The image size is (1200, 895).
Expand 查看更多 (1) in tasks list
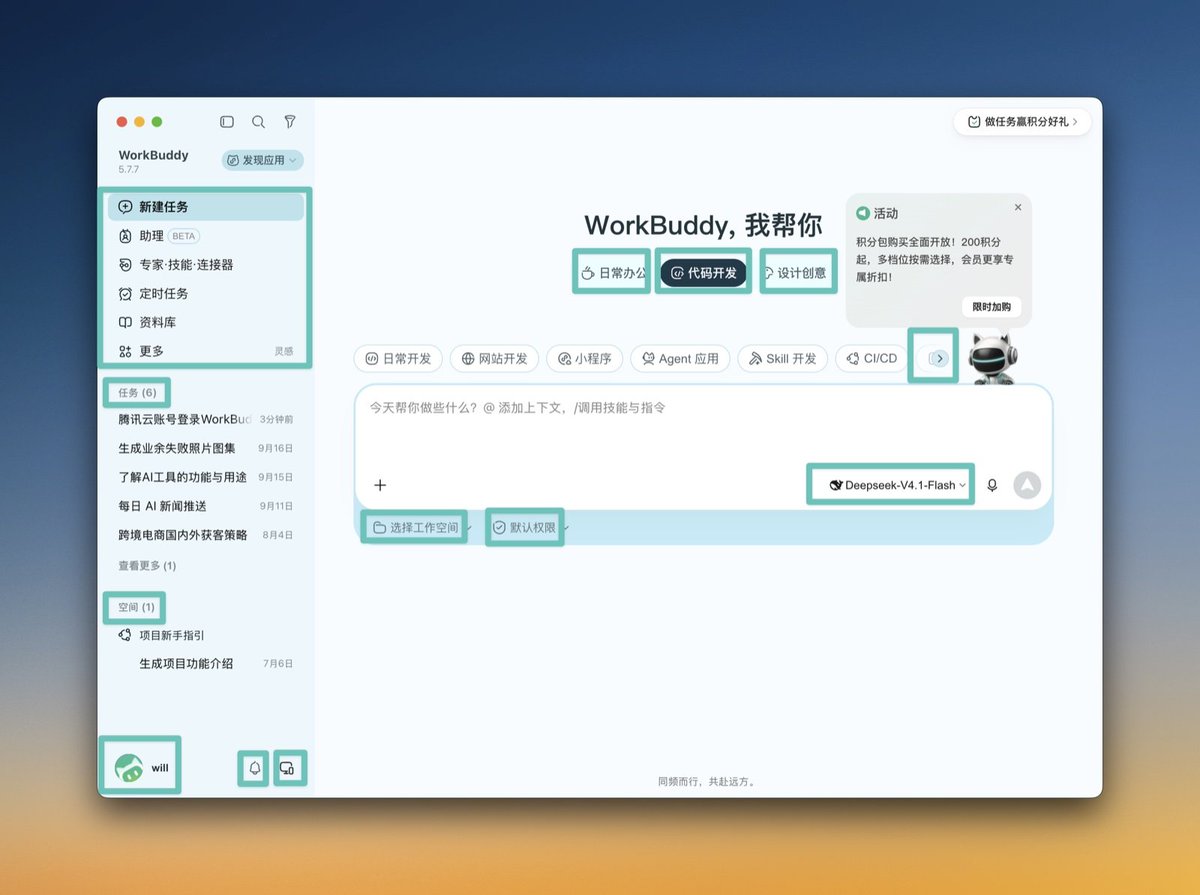click(147, 566)
